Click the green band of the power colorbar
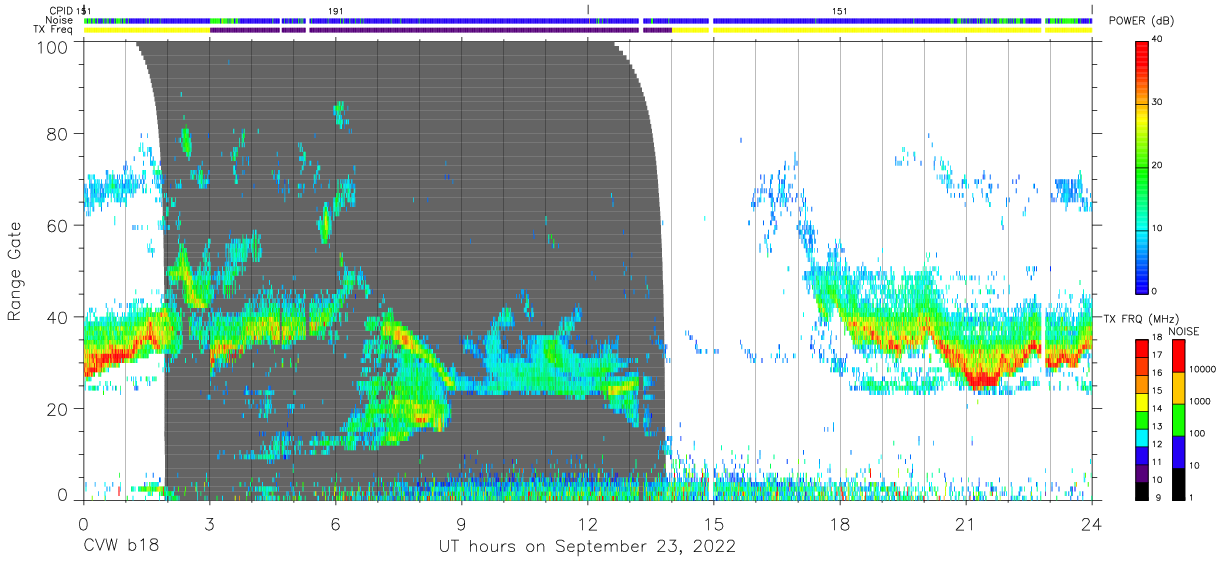Image resolution: width=1228 pixels, height=567 pixels. [x=1143, y=170]
